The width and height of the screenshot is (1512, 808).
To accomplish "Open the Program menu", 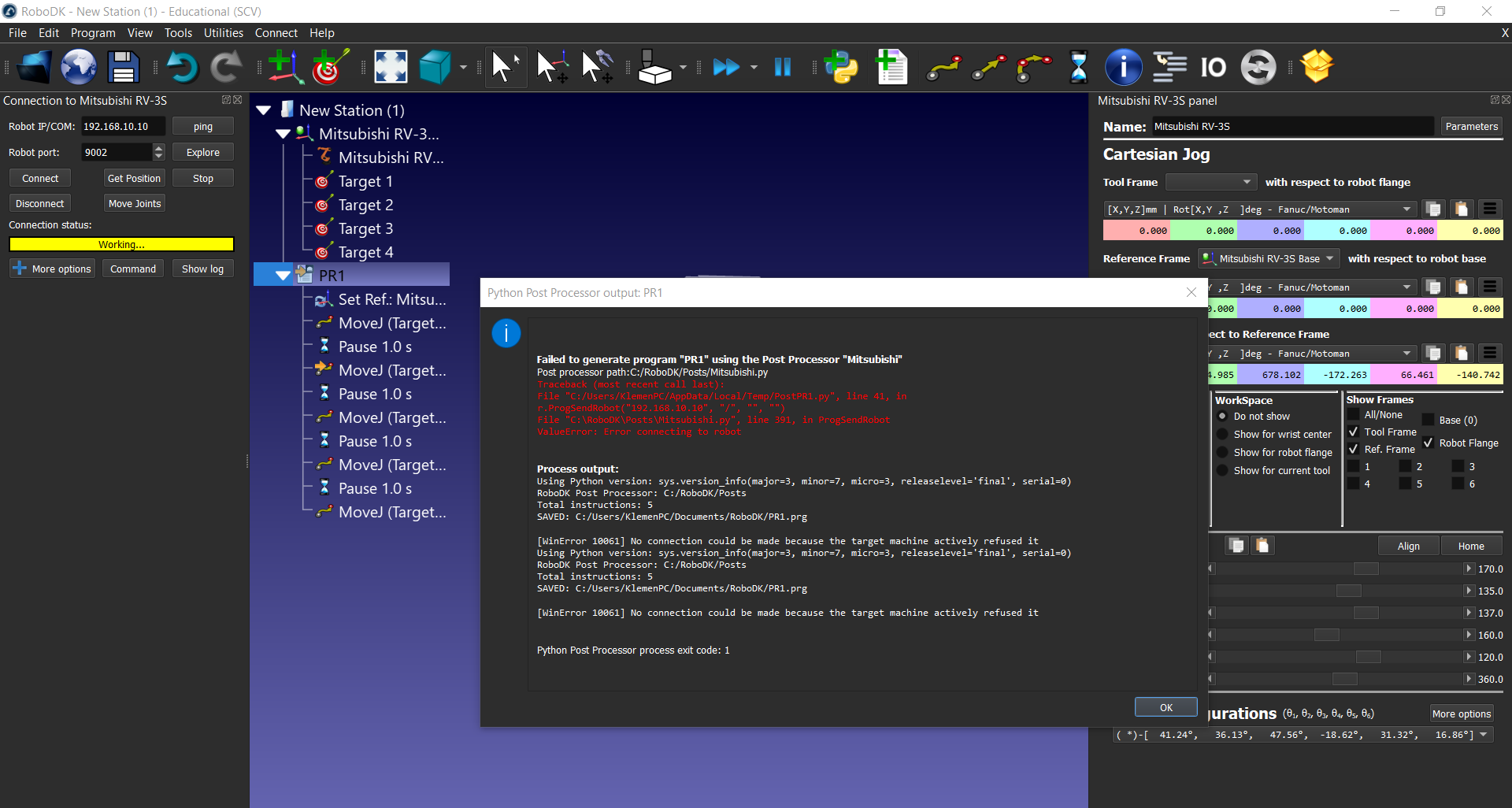I will pyautogui.click(x=92, y=33).
